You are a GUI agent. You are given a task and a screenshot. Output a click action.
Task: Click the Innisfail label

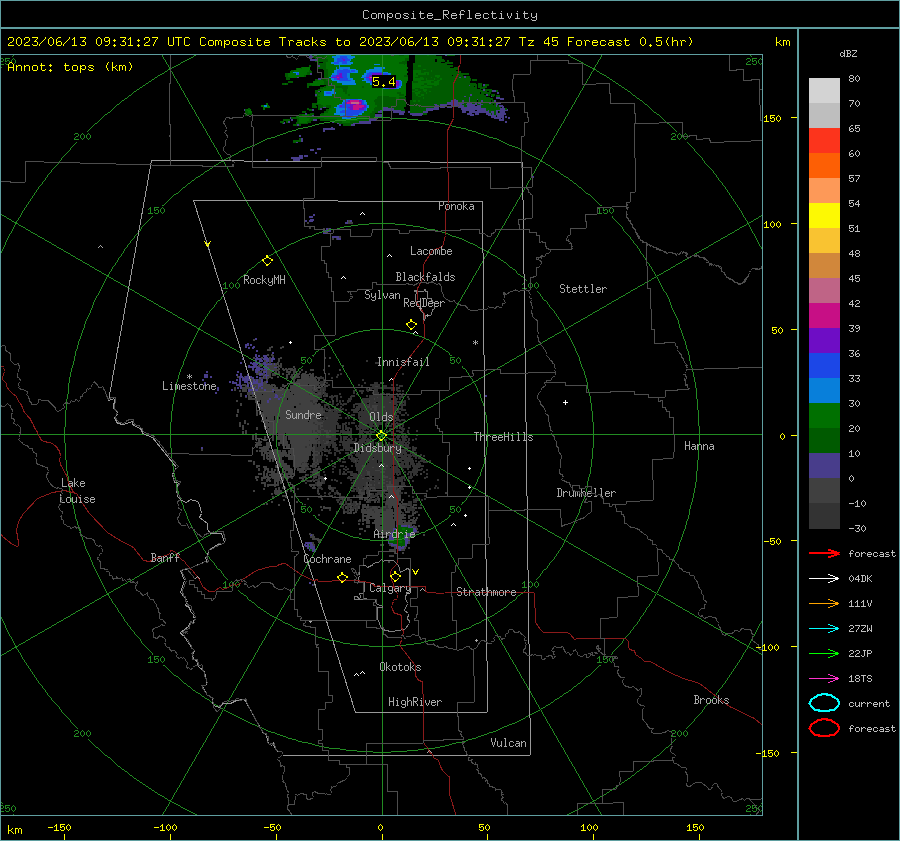coord(403,362)
